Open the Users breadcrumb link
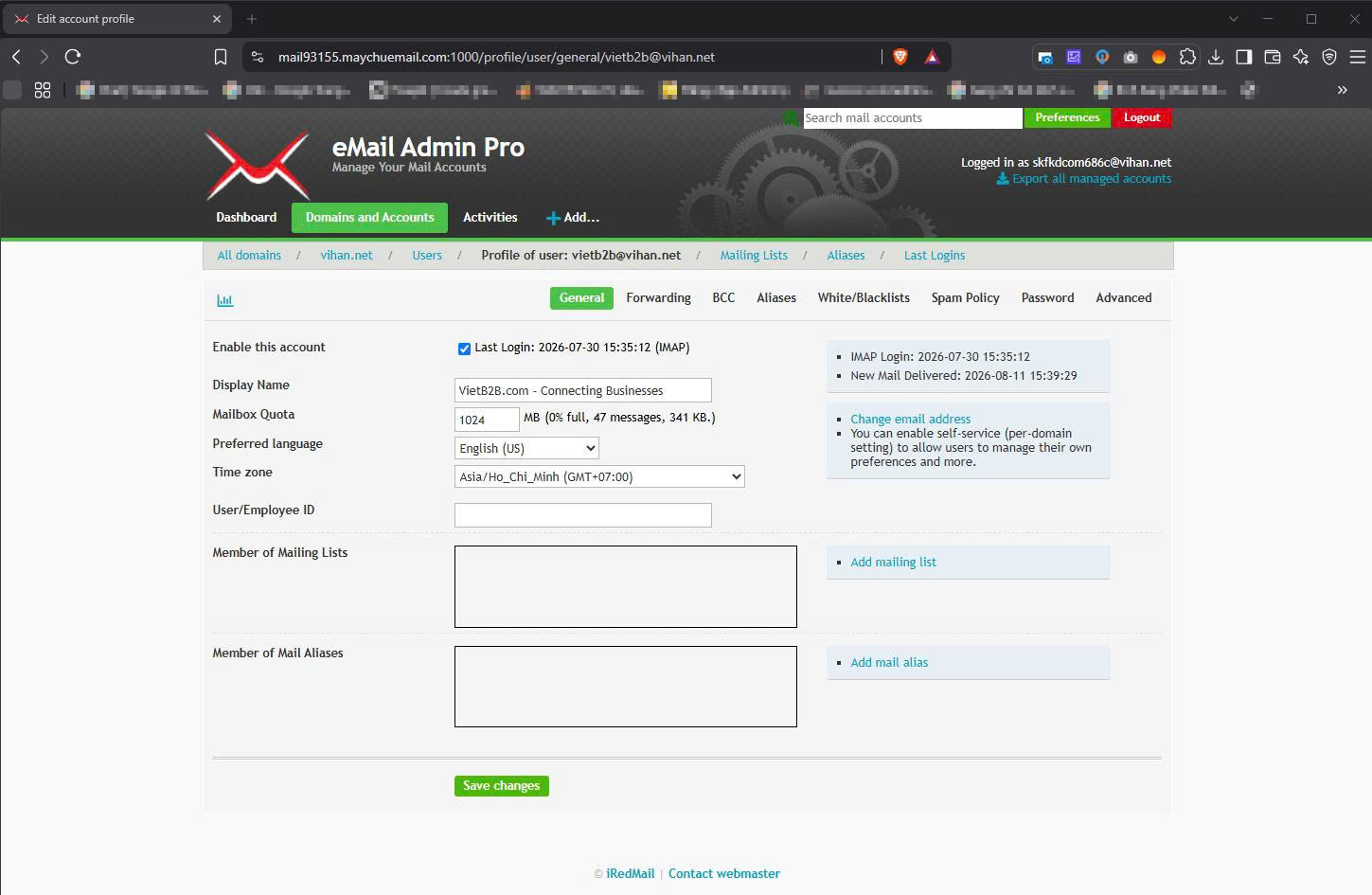The width and height of the screenshot is (1372, 895). coord(427,256)
